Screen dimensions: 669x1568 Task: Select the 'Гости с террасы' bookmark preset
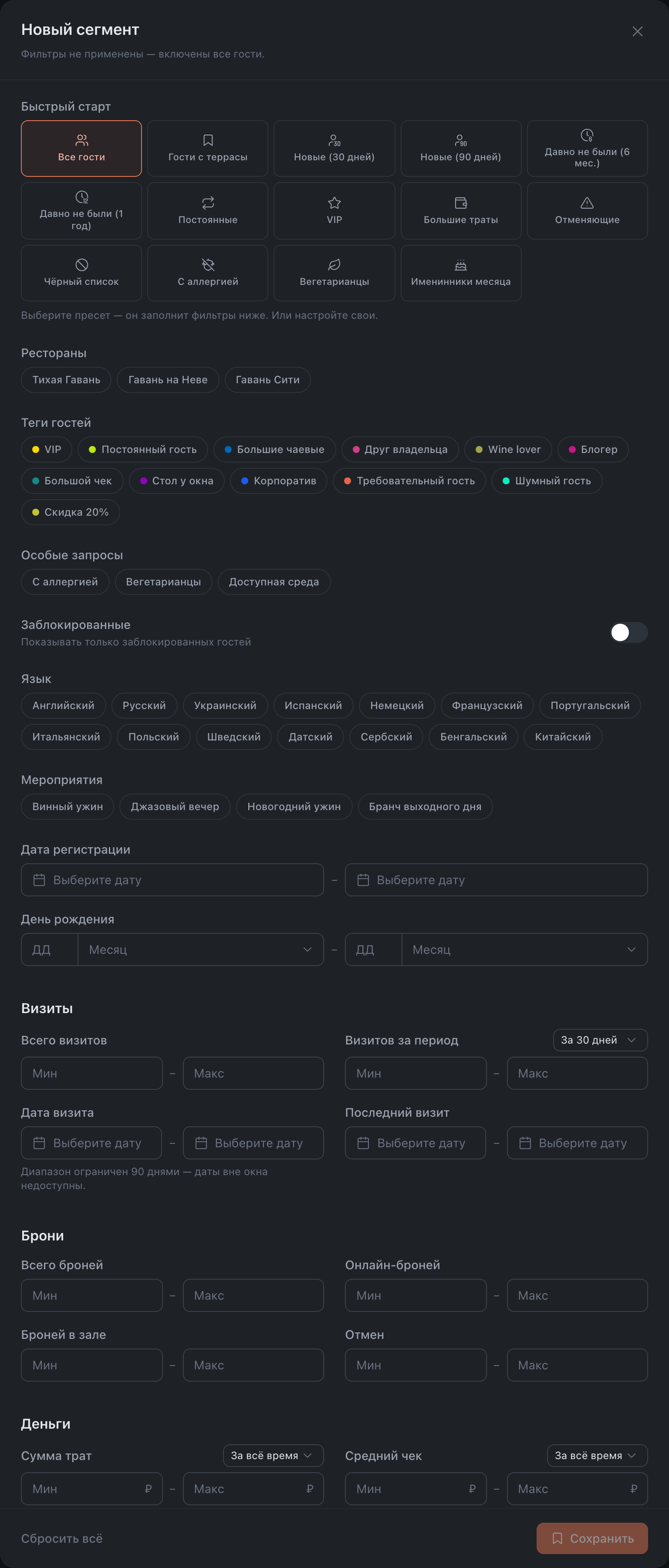click(x=208, y=149)
